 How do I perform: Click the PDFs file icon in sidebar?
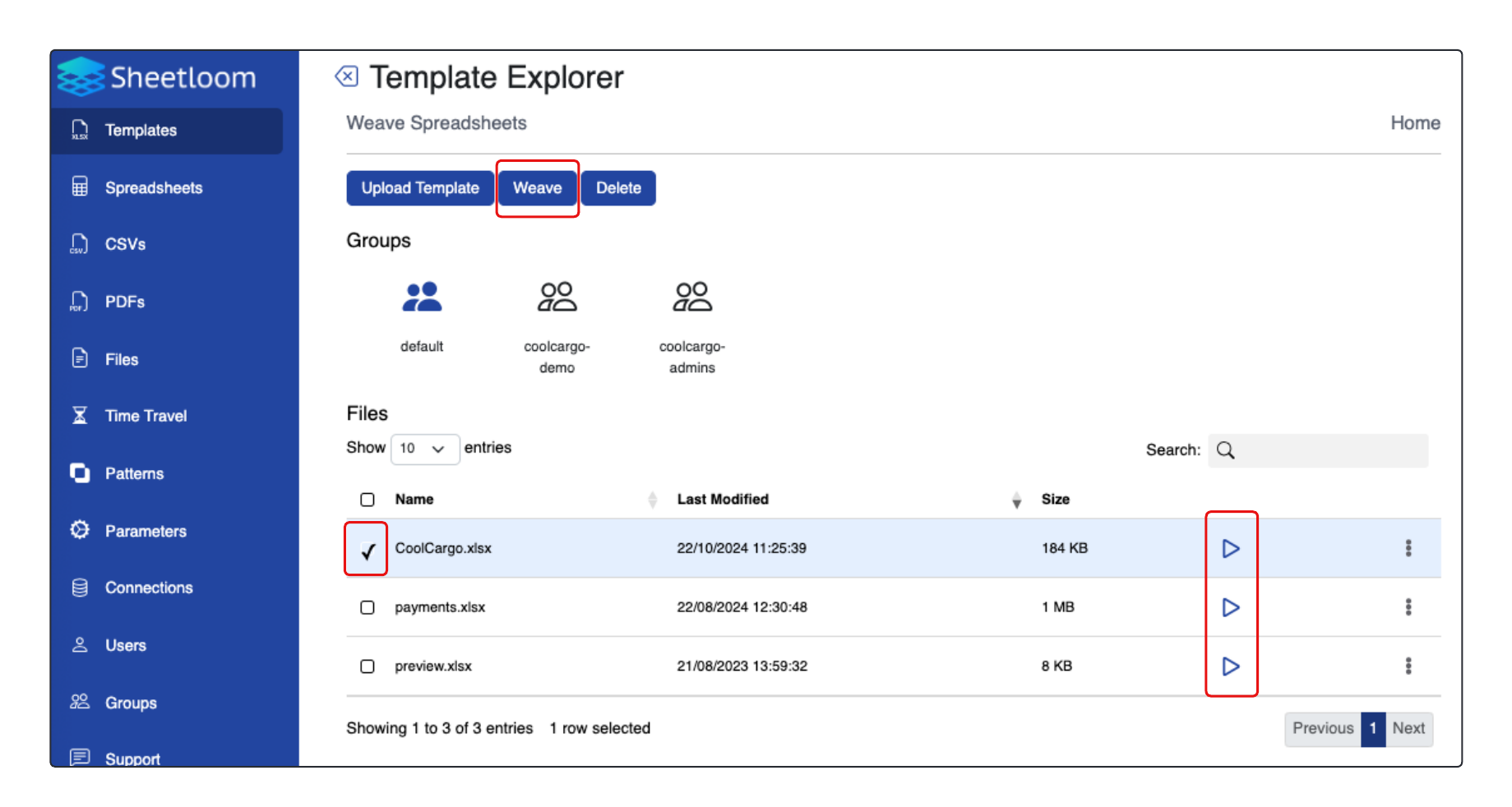click(80, 301)
